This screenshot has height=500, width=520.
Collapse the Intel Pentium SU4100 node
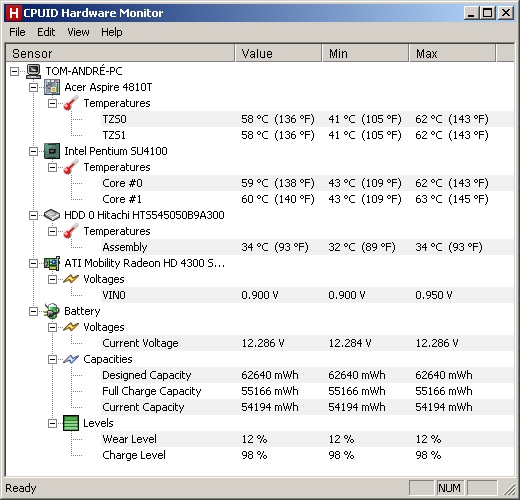(33, 151)
